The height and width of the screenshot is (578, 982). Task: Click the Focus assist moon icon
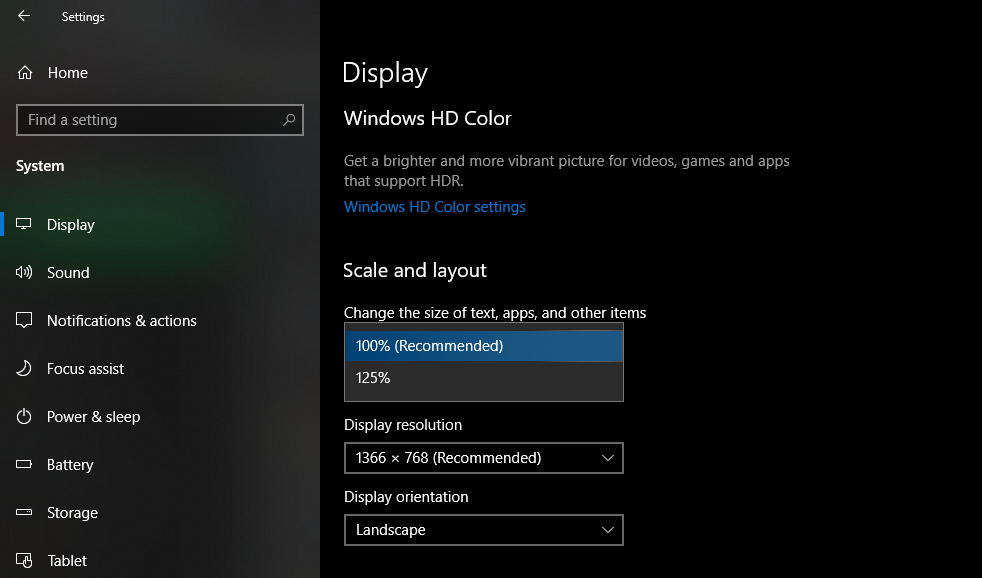click(24, 368)
